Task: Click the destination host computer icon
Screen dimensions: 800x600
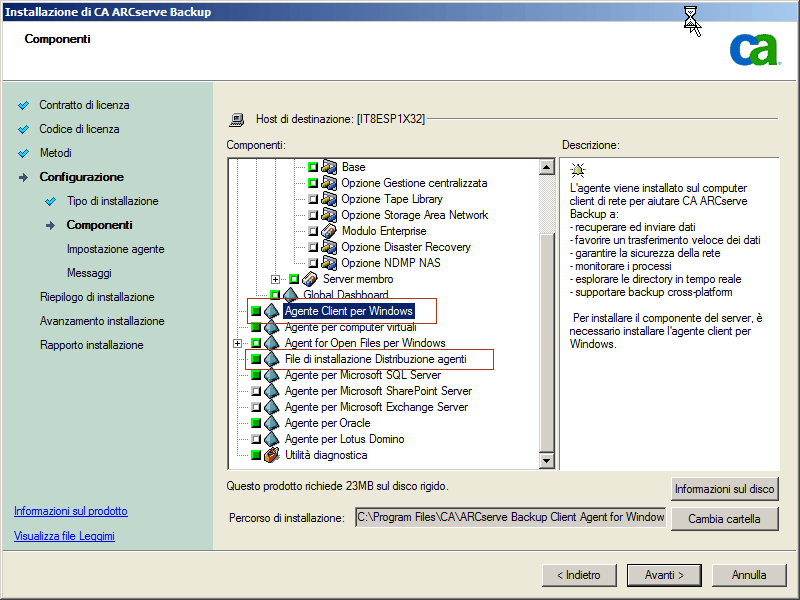Action: pos(236,119)
